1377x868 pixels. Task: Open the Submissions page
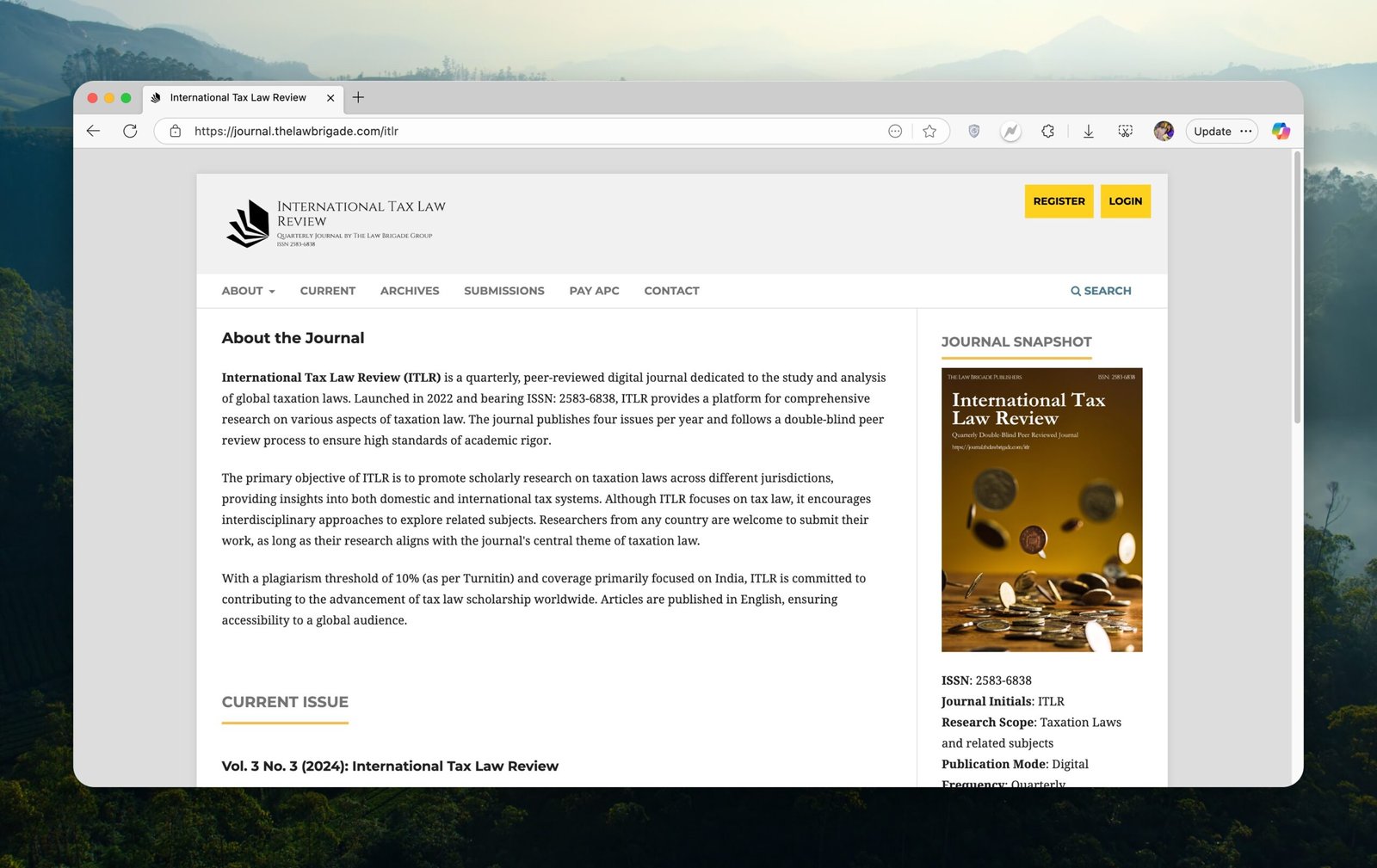point(503,291)
